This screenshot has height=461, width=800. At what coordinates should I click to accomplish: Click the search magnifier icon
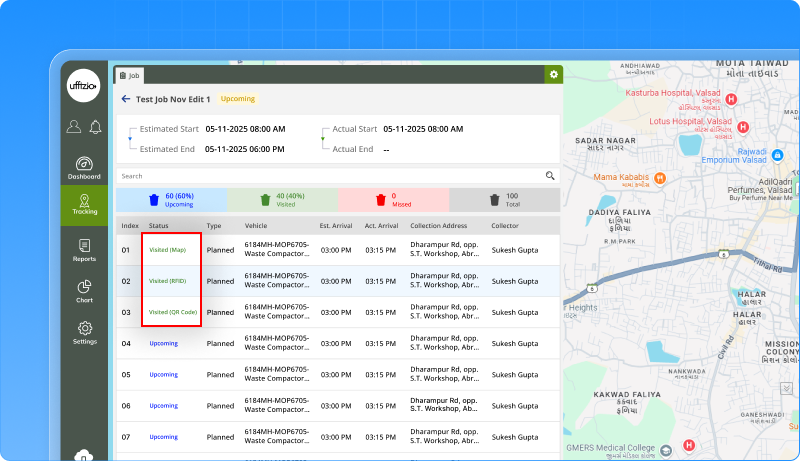(550, 175)
